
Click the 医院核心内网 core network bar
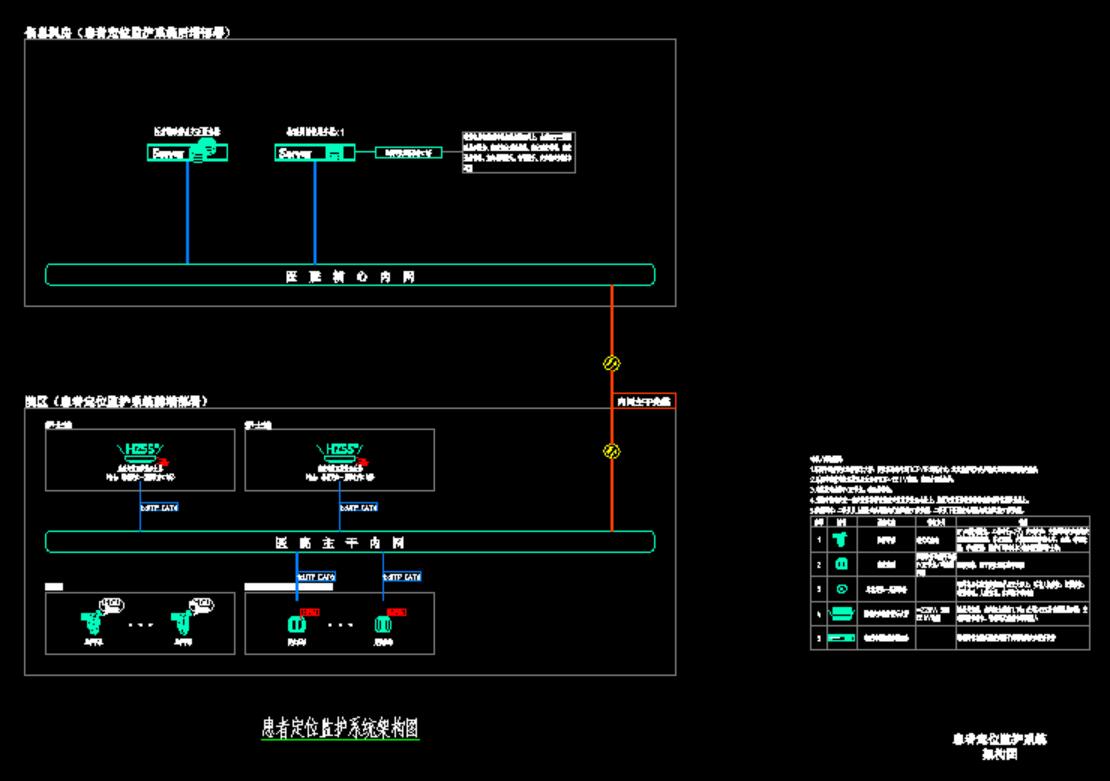coord(350,275)
